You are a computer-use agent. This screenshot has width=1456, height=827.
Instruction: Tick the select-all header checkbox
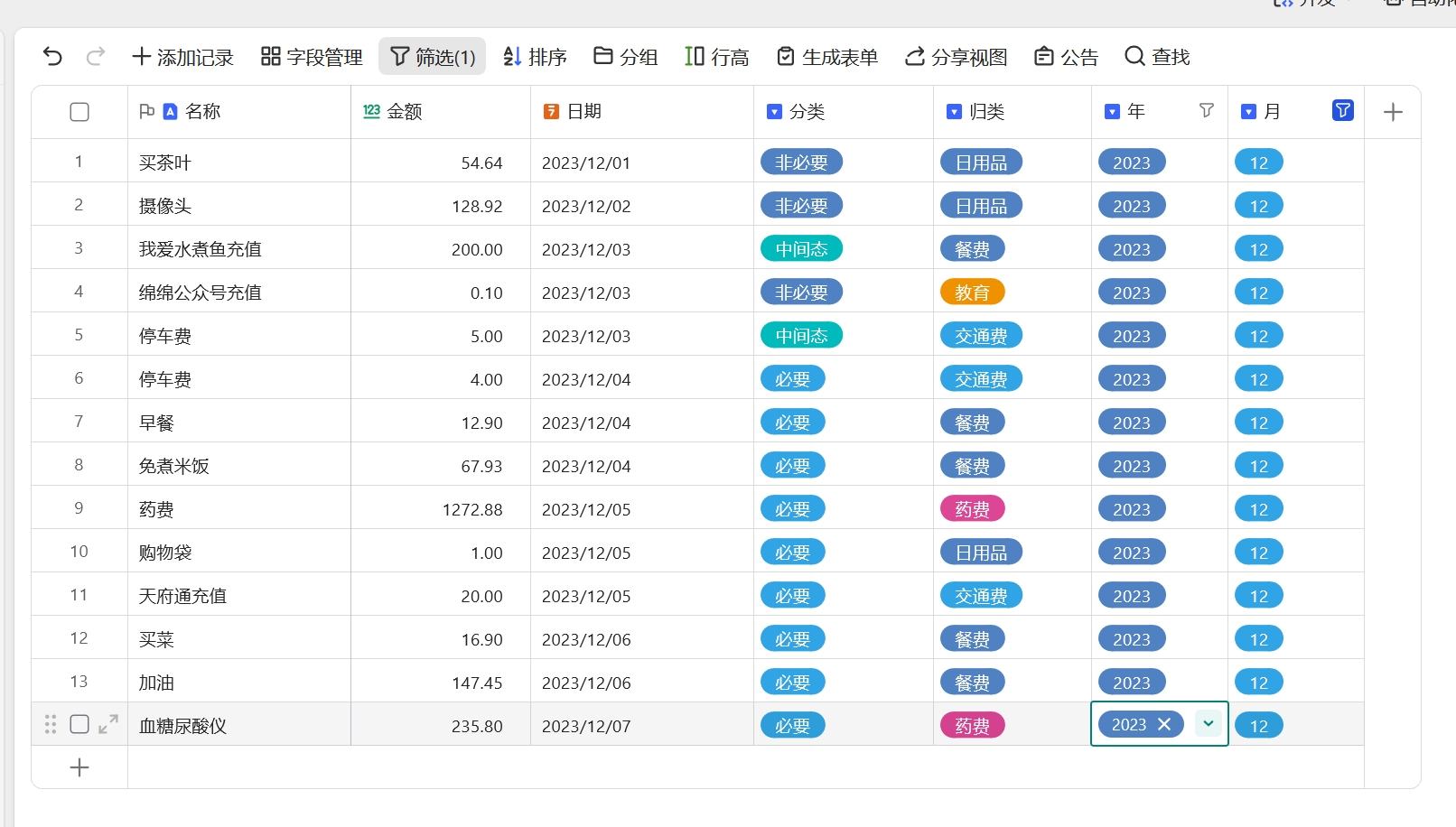click(79, 112)
